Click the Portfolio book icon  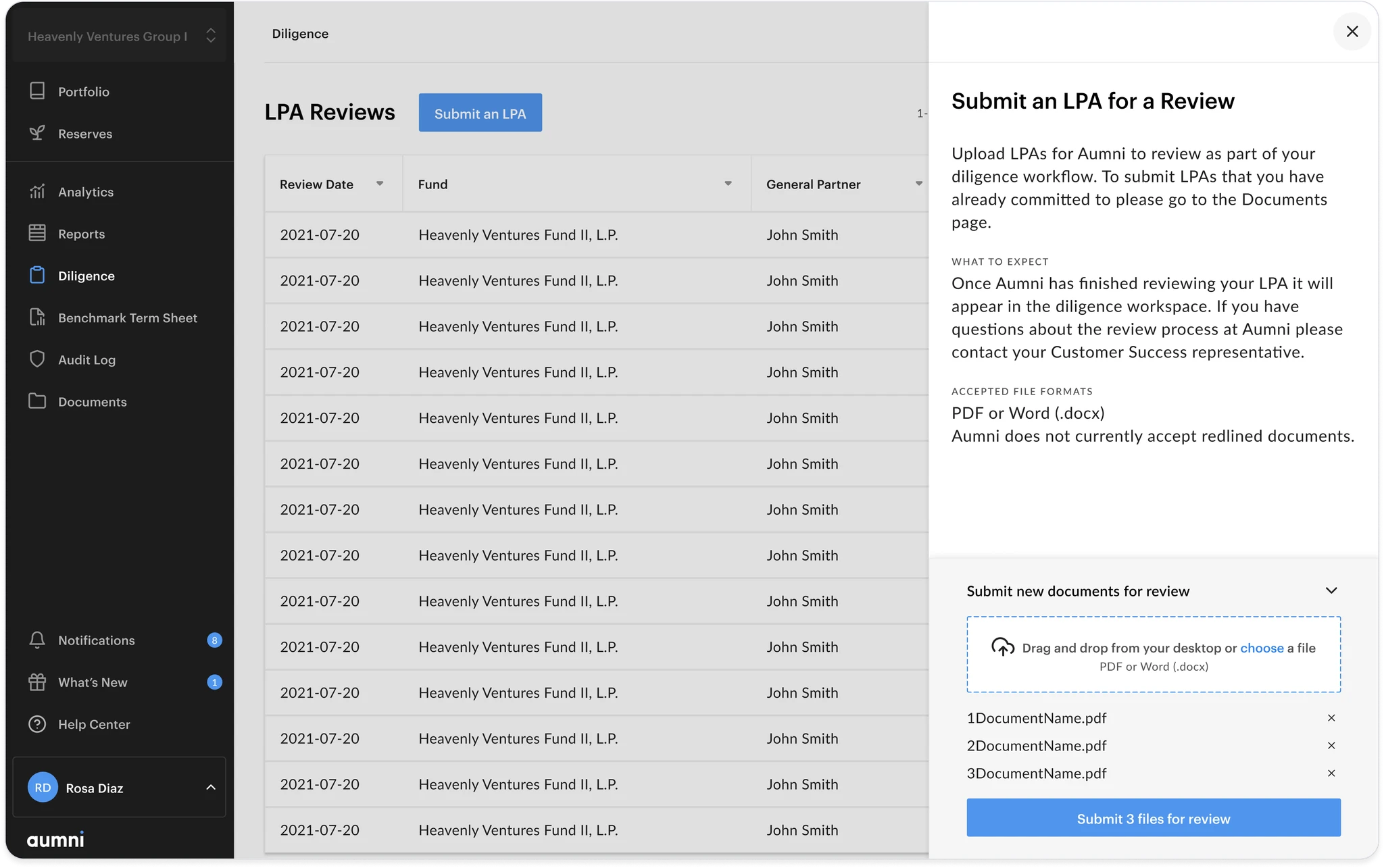37,91
